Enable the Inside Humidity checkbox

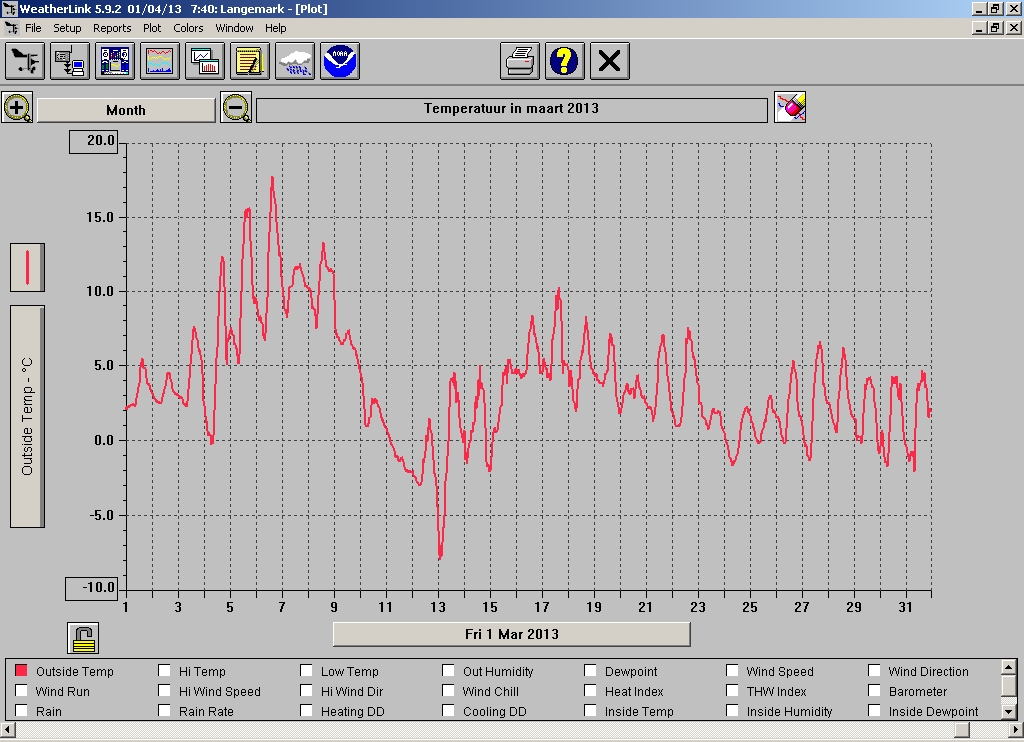(x=732, y=711)
